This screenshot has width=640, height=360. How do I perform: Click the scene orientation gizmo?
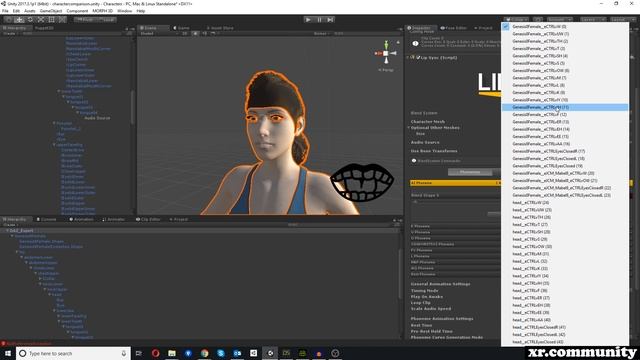click(386, 53)
